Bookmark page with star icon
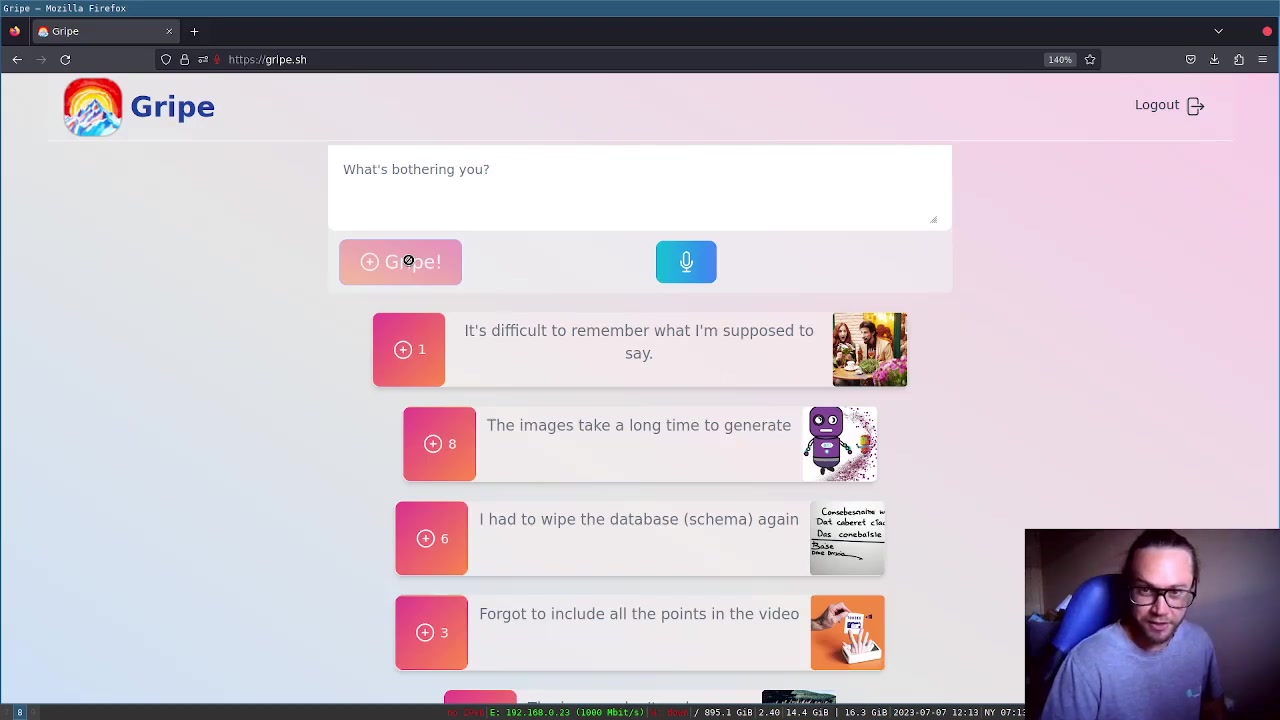The width and height of the screenshot is (1280, 720). pyautogui.click(x=1090, y=59)
